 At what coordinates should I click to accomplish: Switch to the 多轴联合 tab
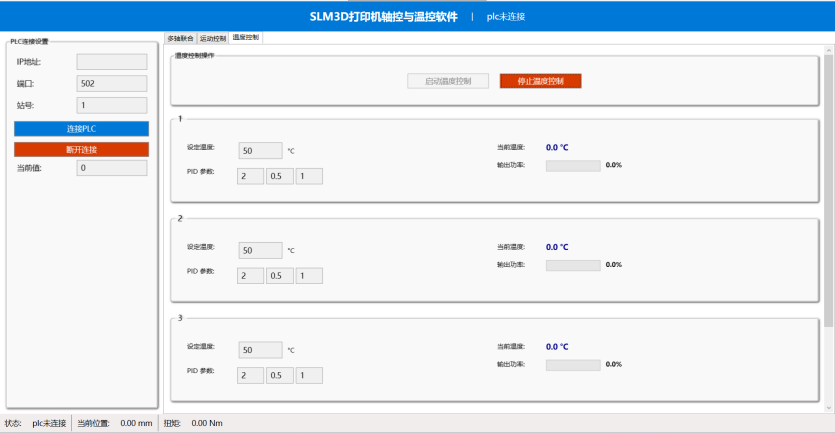point(180,38)
